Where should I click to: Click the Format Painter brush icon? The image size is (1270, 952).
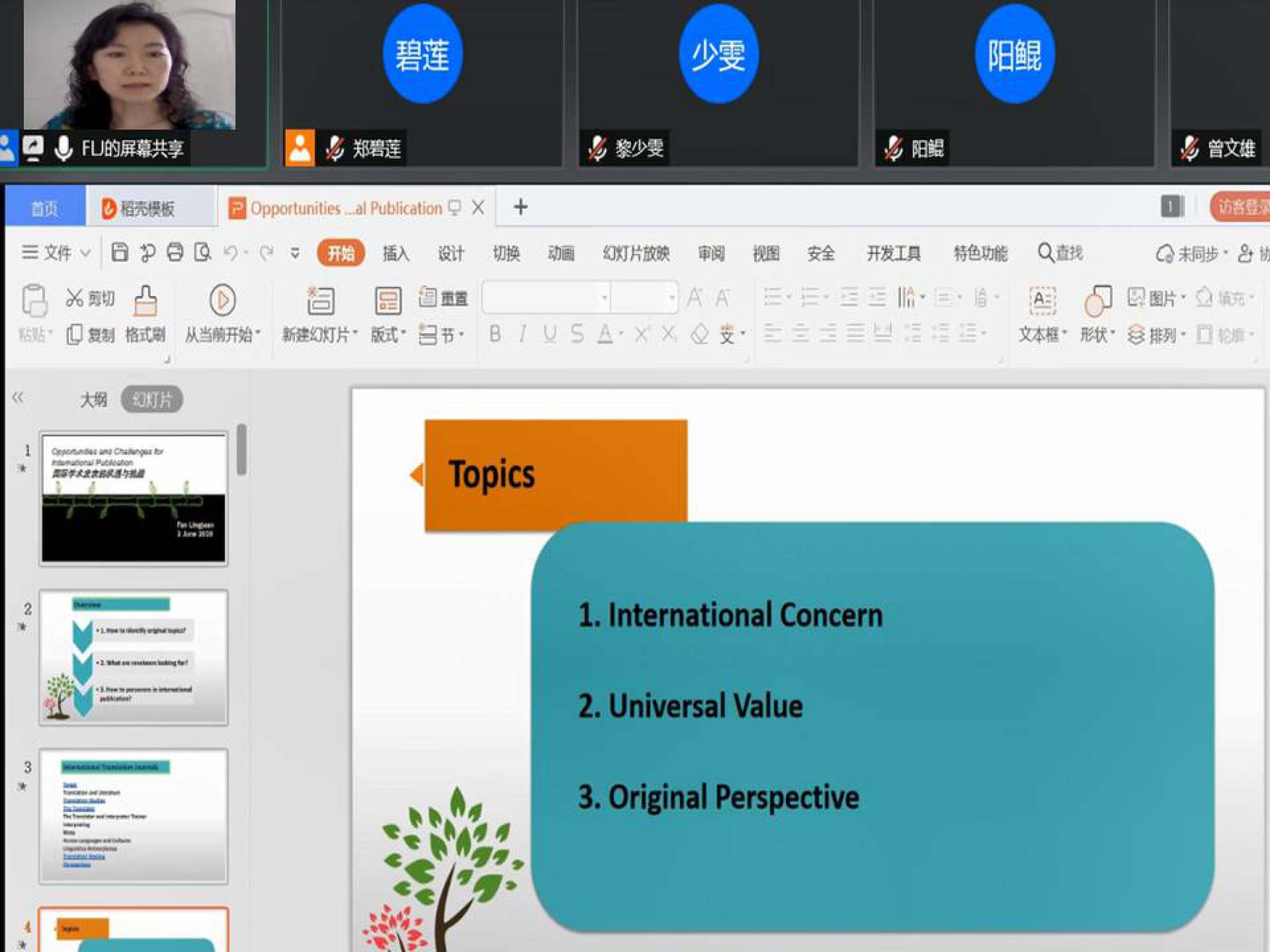146,301
